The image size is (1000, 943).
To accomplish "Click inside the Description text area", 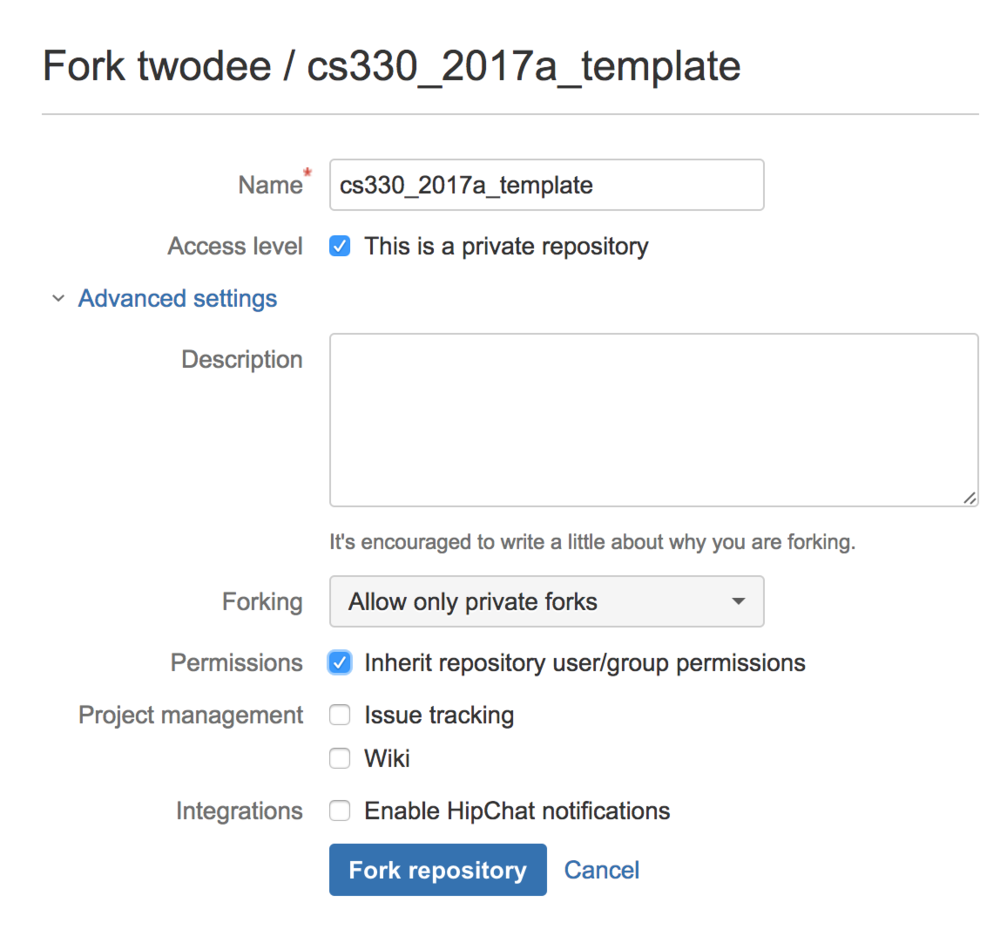I will 653,420.
